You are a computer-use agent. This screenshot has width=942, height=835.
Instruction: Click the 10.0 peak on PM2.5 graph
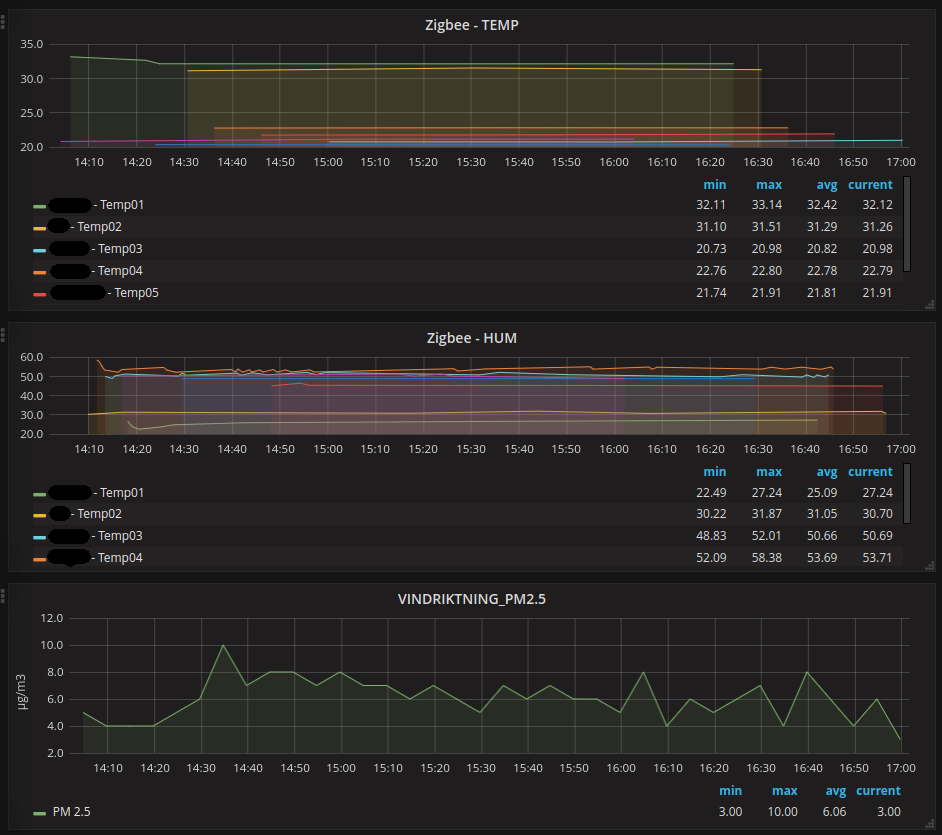point(223,645)
